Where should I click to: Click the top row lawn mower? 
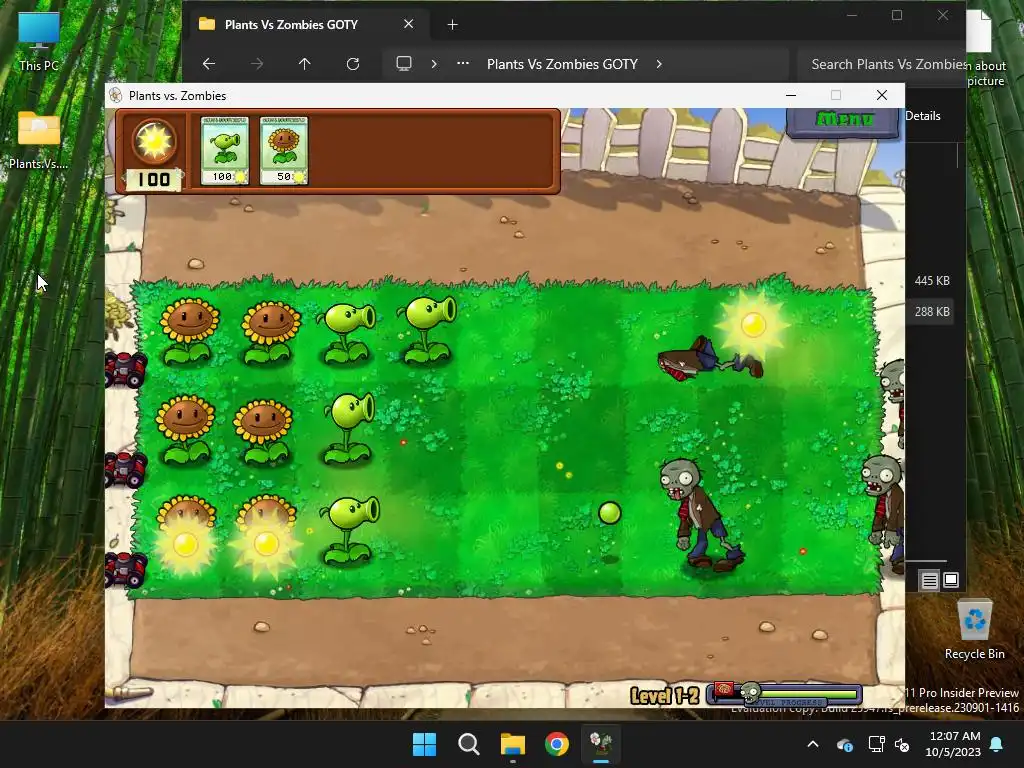coord(125,369)
